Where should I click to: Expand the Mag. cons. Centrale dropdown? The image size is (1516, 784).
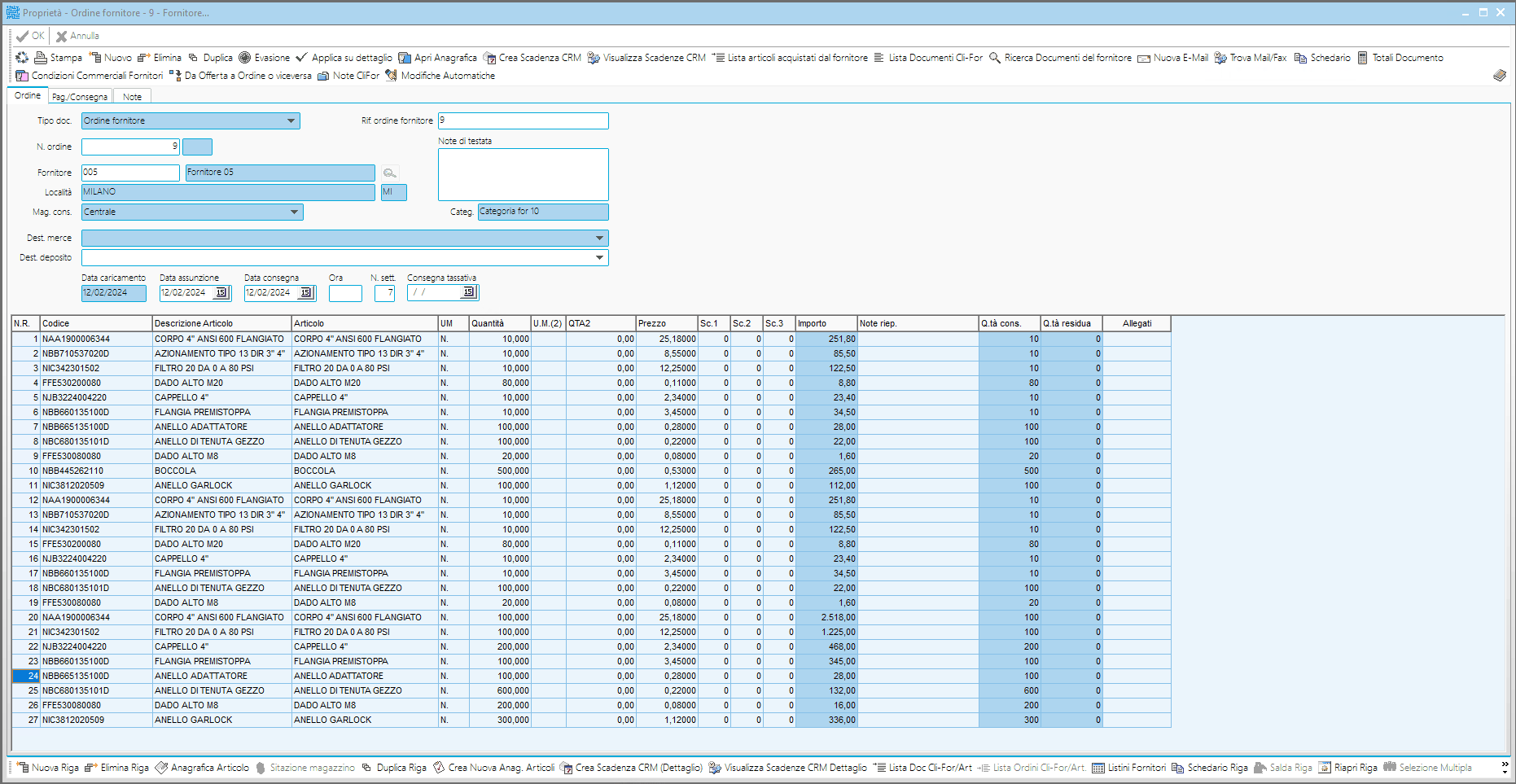[x=294, y=212]
